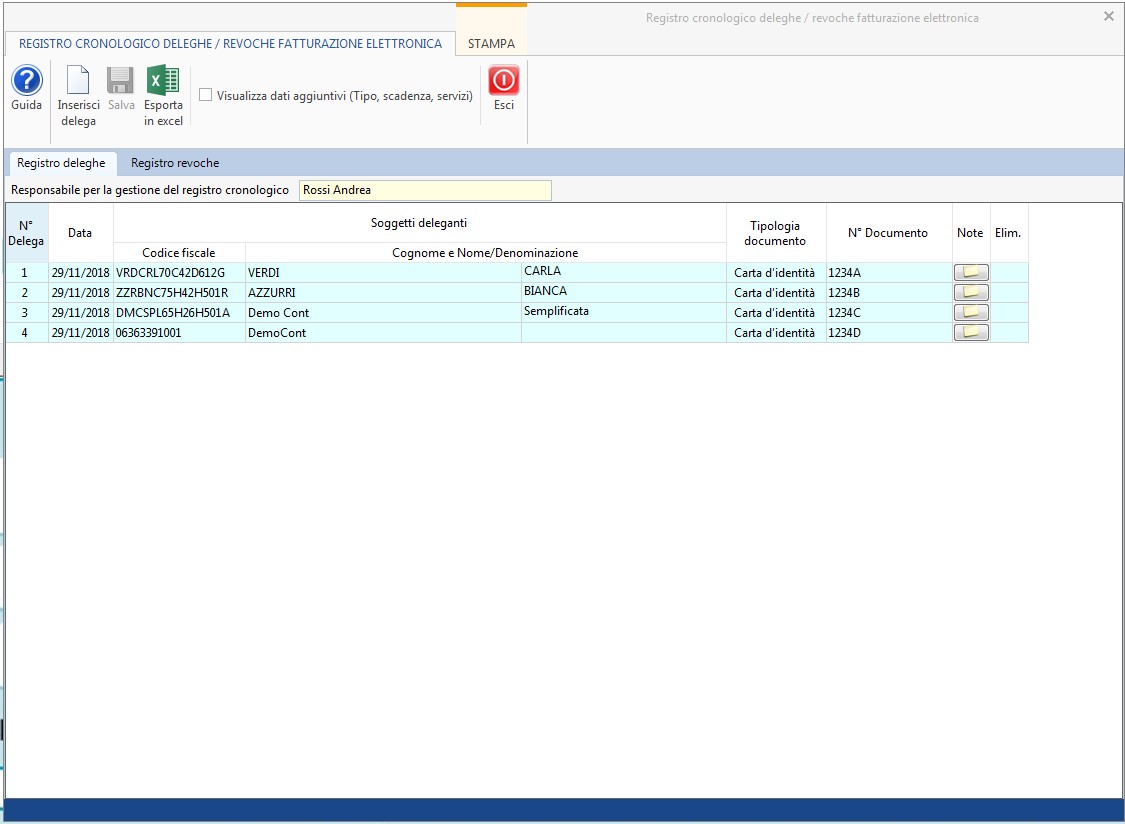The width and height of the screenshot is (1125, 824).
Task: Select the Registro deleghe tab
Action: [61, 163]
